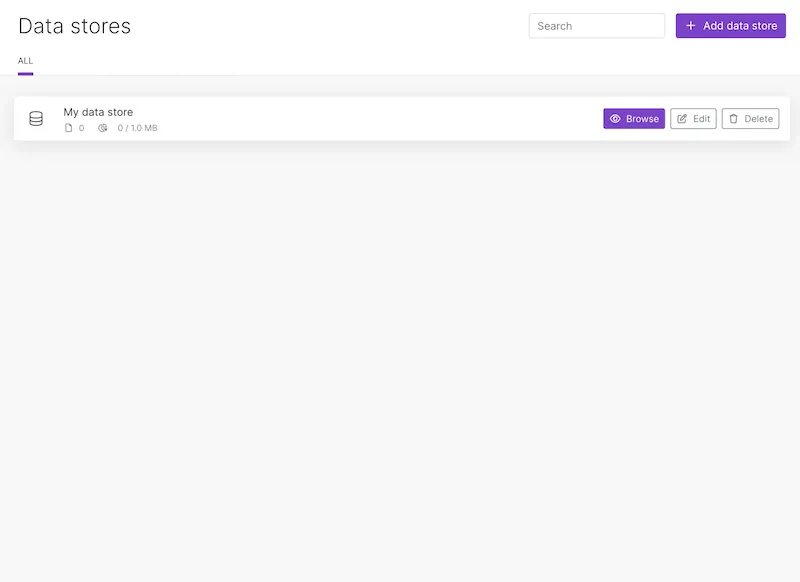Select the ALL filter above the list
This screenshot has width=800, height=582.
click(x=25, y=61)
